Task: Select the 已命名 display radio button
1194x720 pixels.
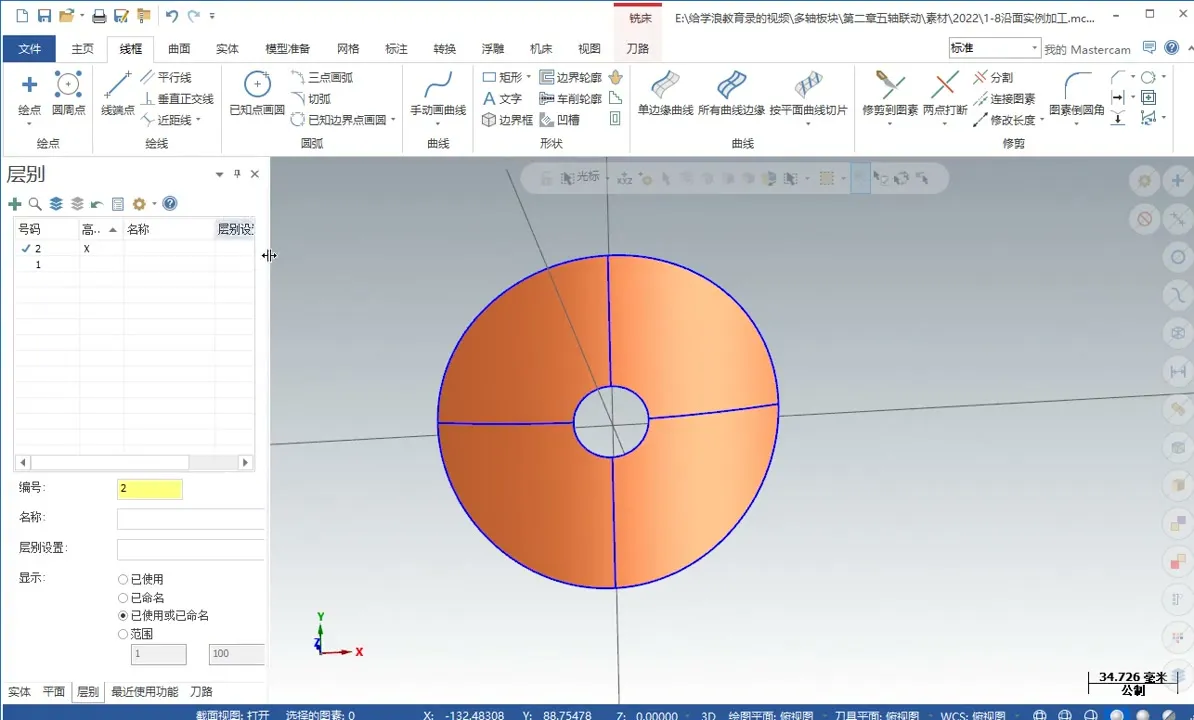Action: tap(122, 597)
